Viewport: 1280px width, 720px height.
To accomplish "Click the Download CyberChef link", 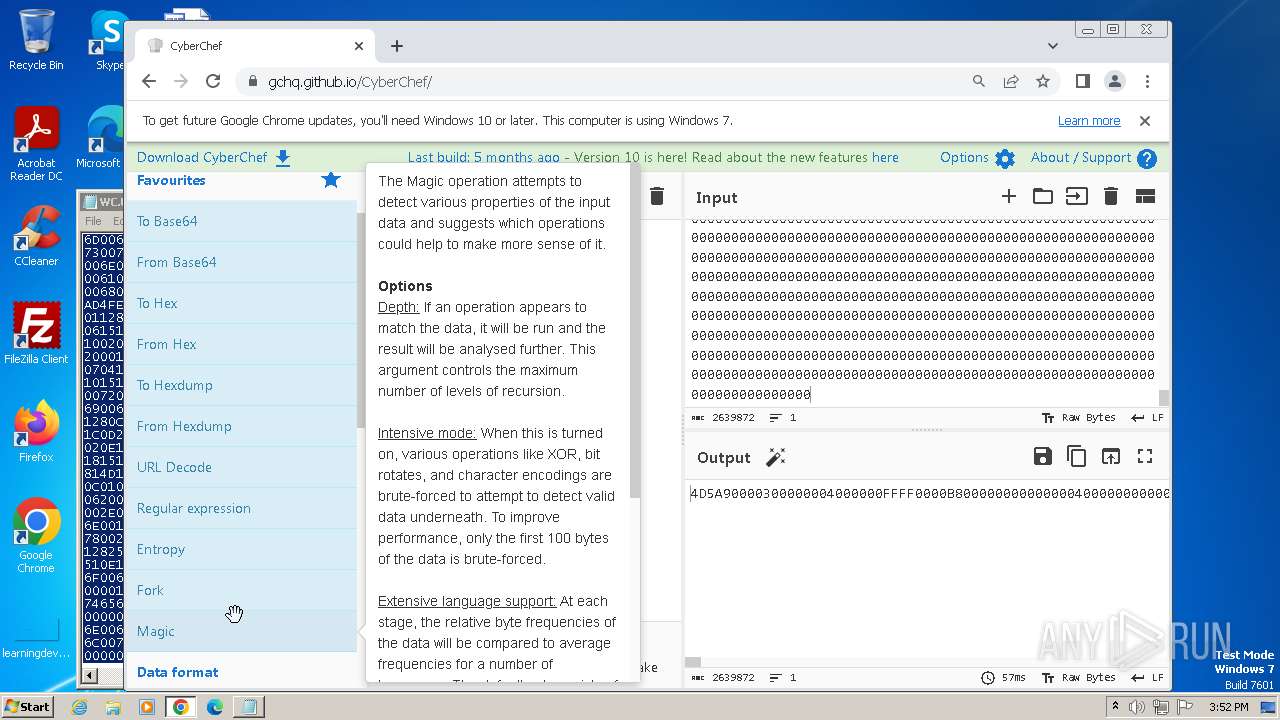I will pos(202,157).
